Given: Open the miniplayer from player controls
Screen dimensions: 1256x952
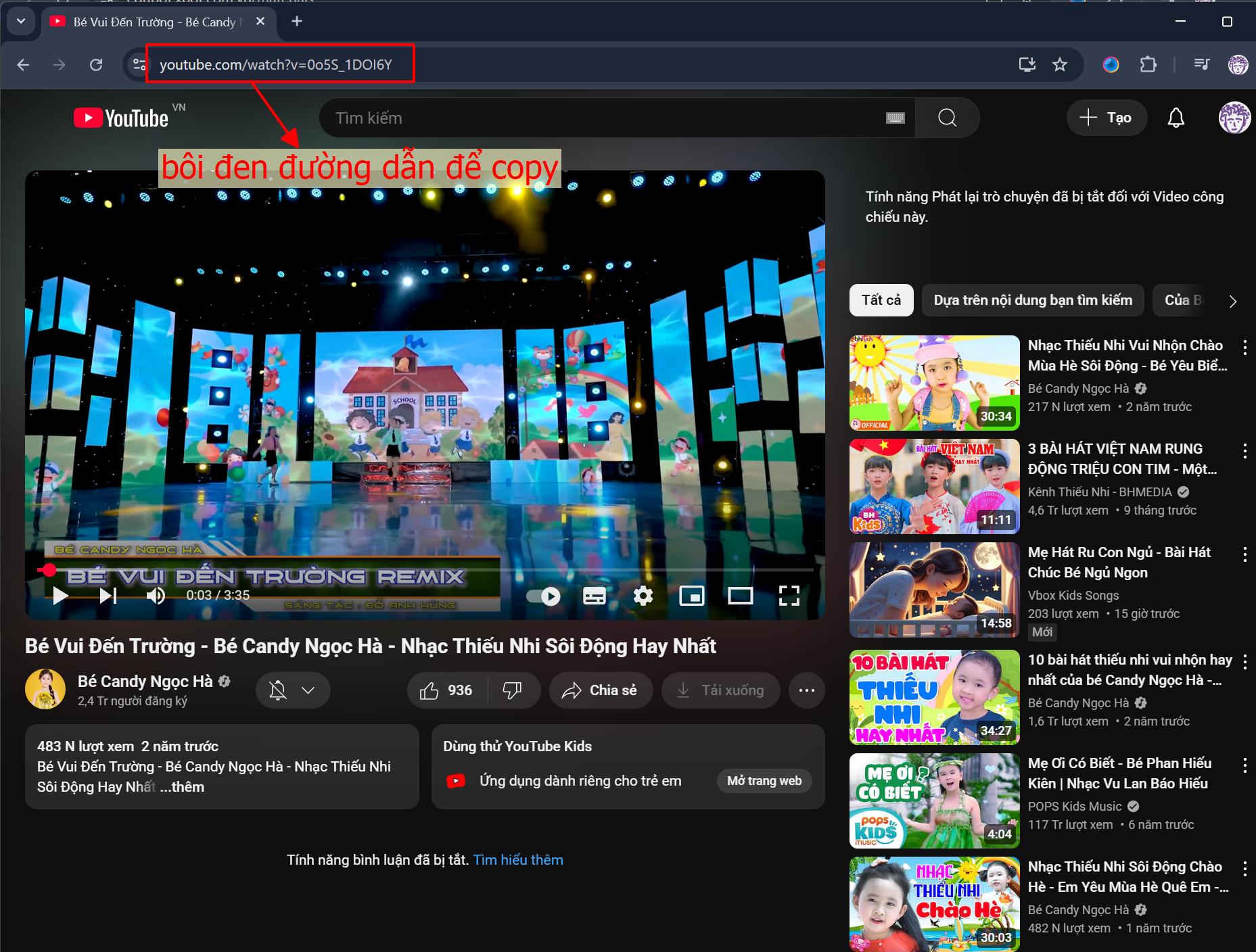Looking at the screenshot, I should click(691, 596).
